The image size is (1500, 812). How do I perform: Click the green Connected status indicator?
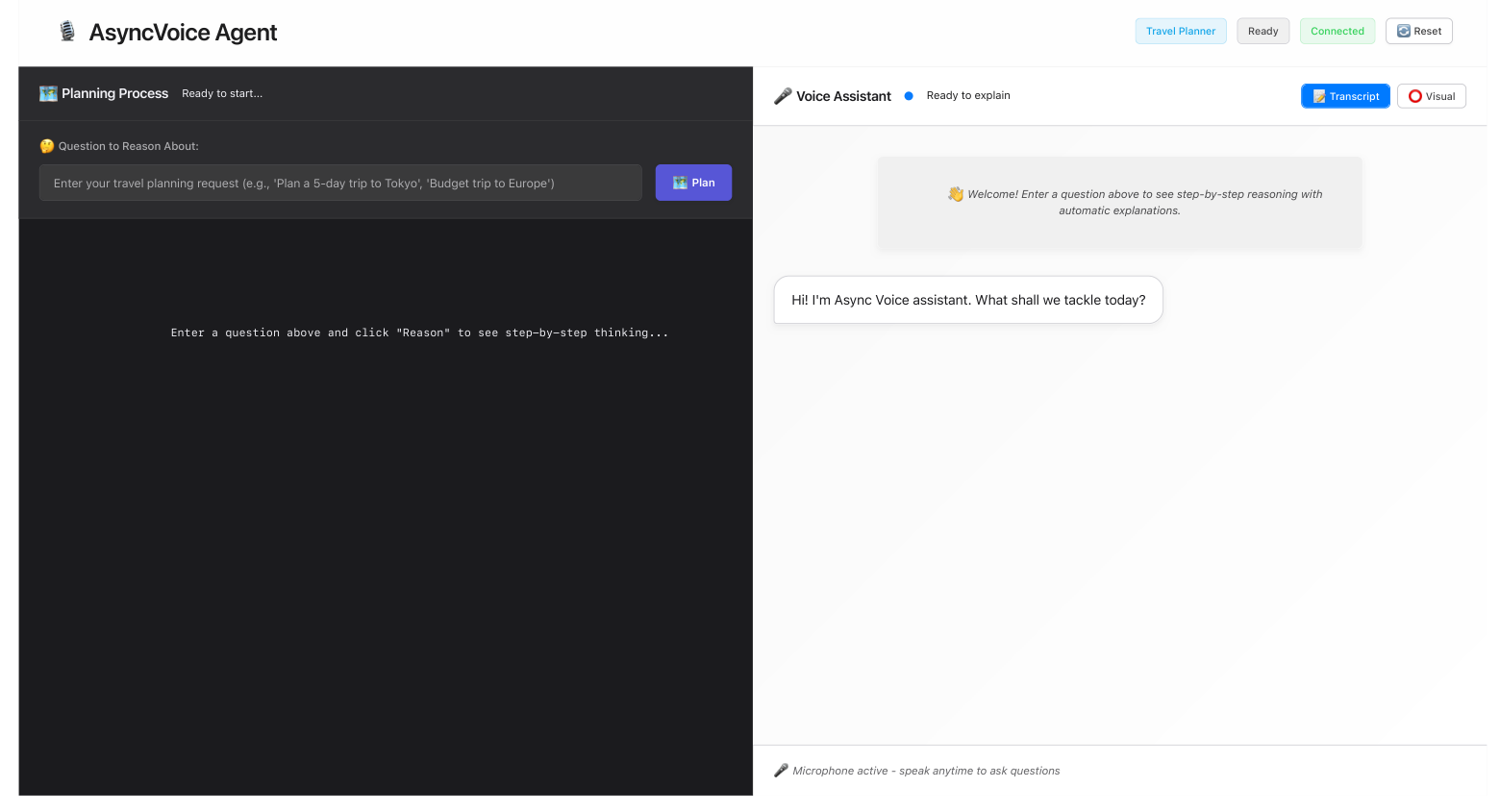pos(1337,31)
